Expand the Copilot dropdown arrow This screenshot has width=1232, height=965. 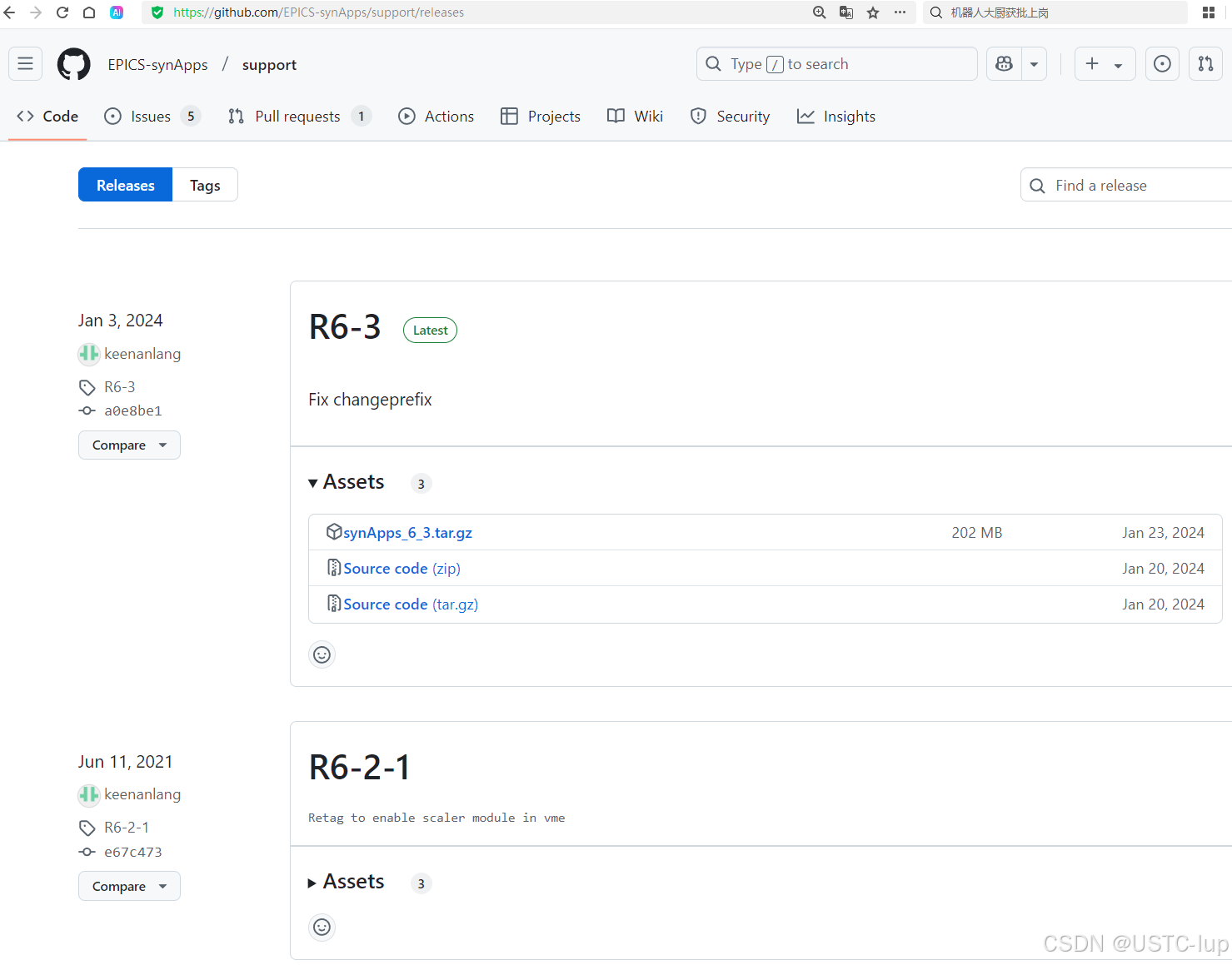pos(1034,64)
